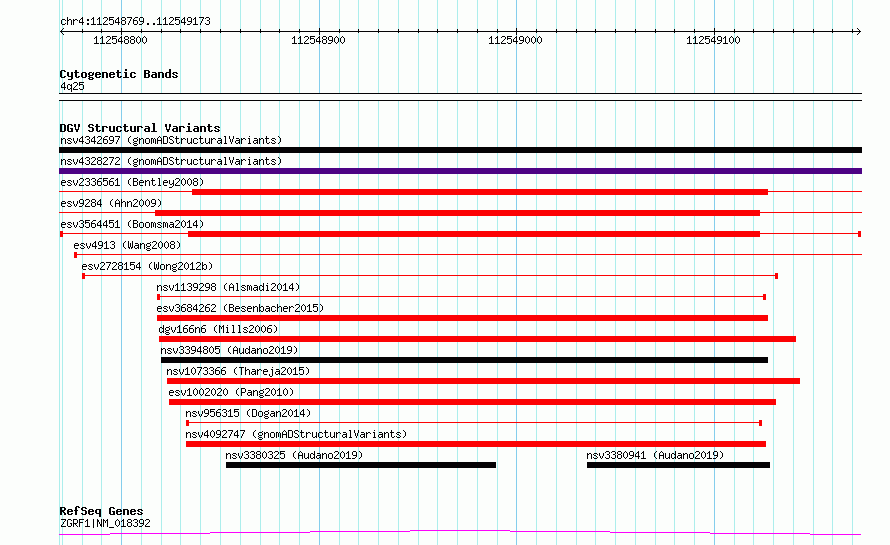The width and height of the screenshot is (890, 545).
Task: Click the magenta ZGRF1 gene track line
Action: [x=460, y=533]
